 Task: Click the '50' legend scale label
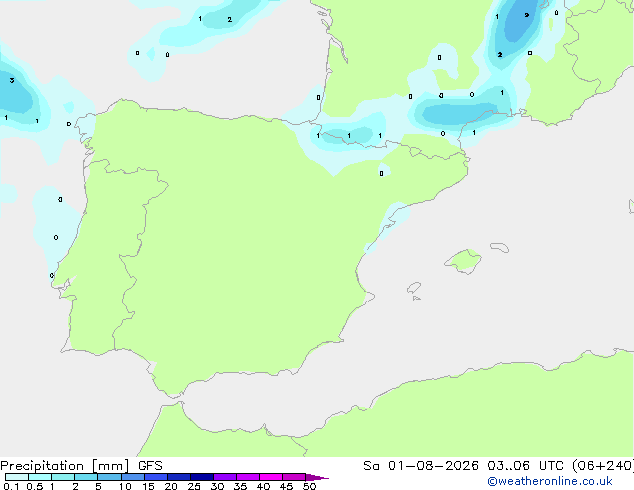[310, 486]
